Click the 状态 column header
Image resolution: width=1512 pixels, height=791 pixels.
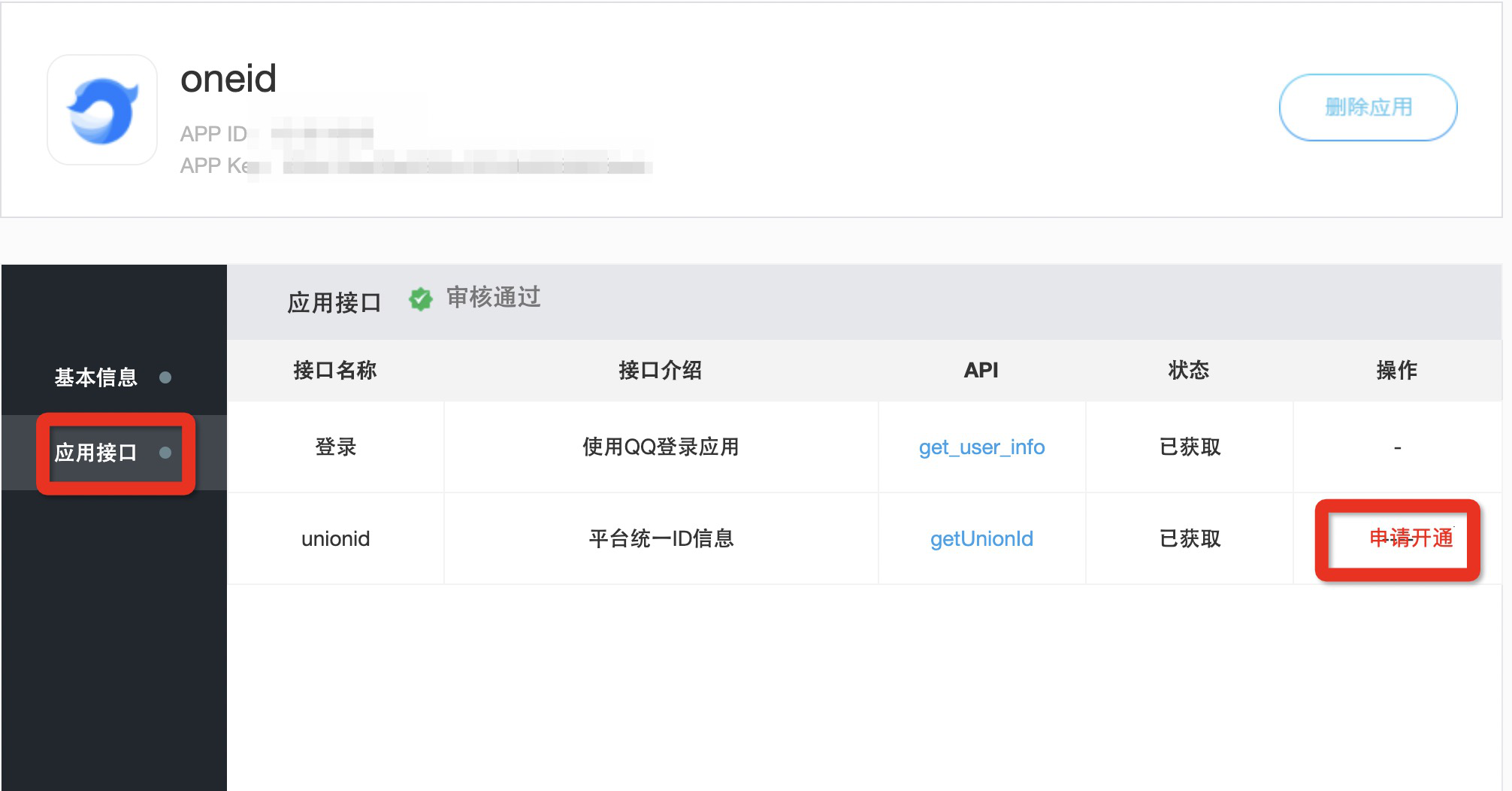point(1190,370)
